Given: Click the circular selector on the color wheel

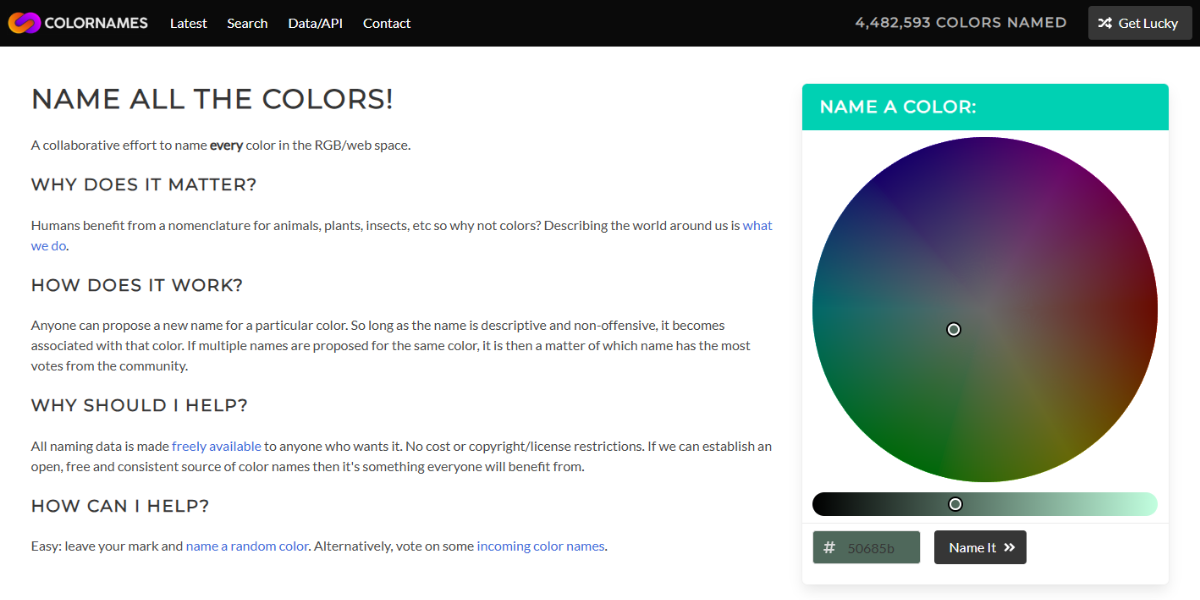Looking at the screenshot, I should 953,329.
